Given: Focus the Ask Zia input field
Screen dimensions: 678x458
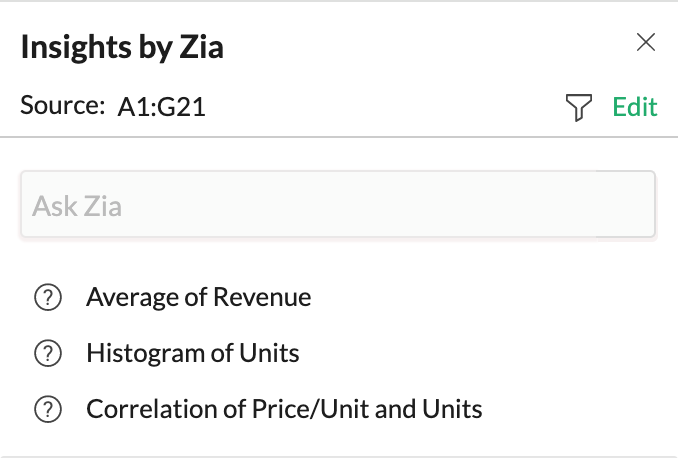Looking at the screenshot, I should [310, 206].
